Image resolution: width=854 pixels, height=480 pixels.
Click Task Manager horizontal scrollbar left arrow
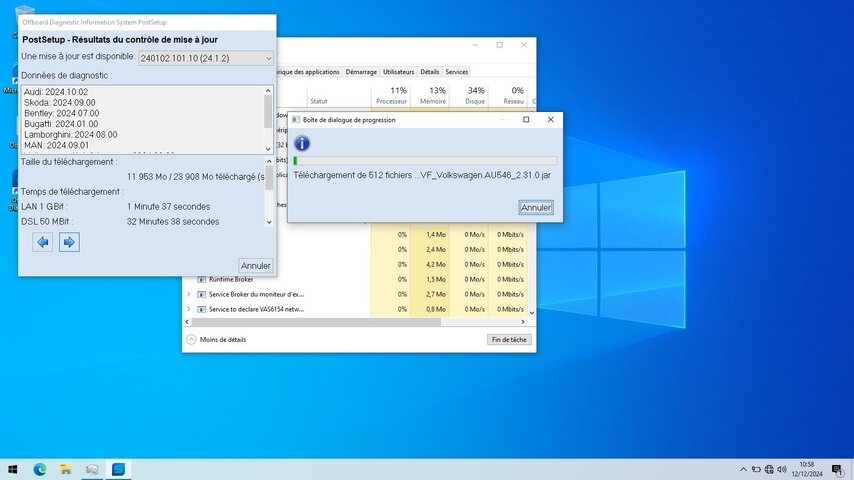187,322
